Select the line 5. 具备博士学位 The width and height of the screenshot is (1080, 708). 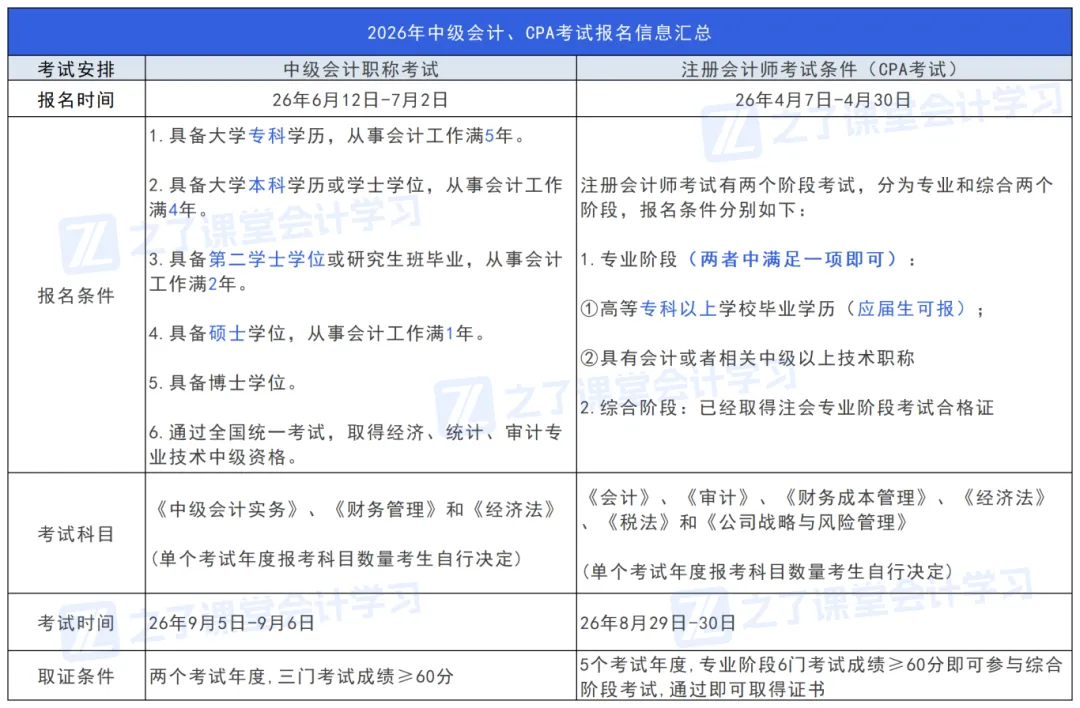(x=224, y=383)
